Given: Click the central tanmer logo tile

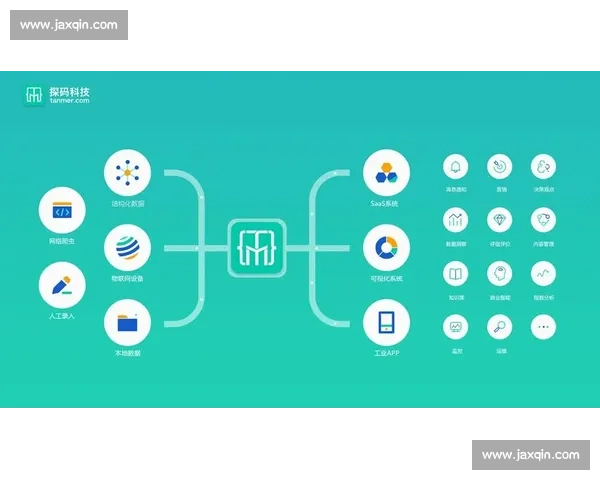Looking at the screenshot, I should click(257, 248).
